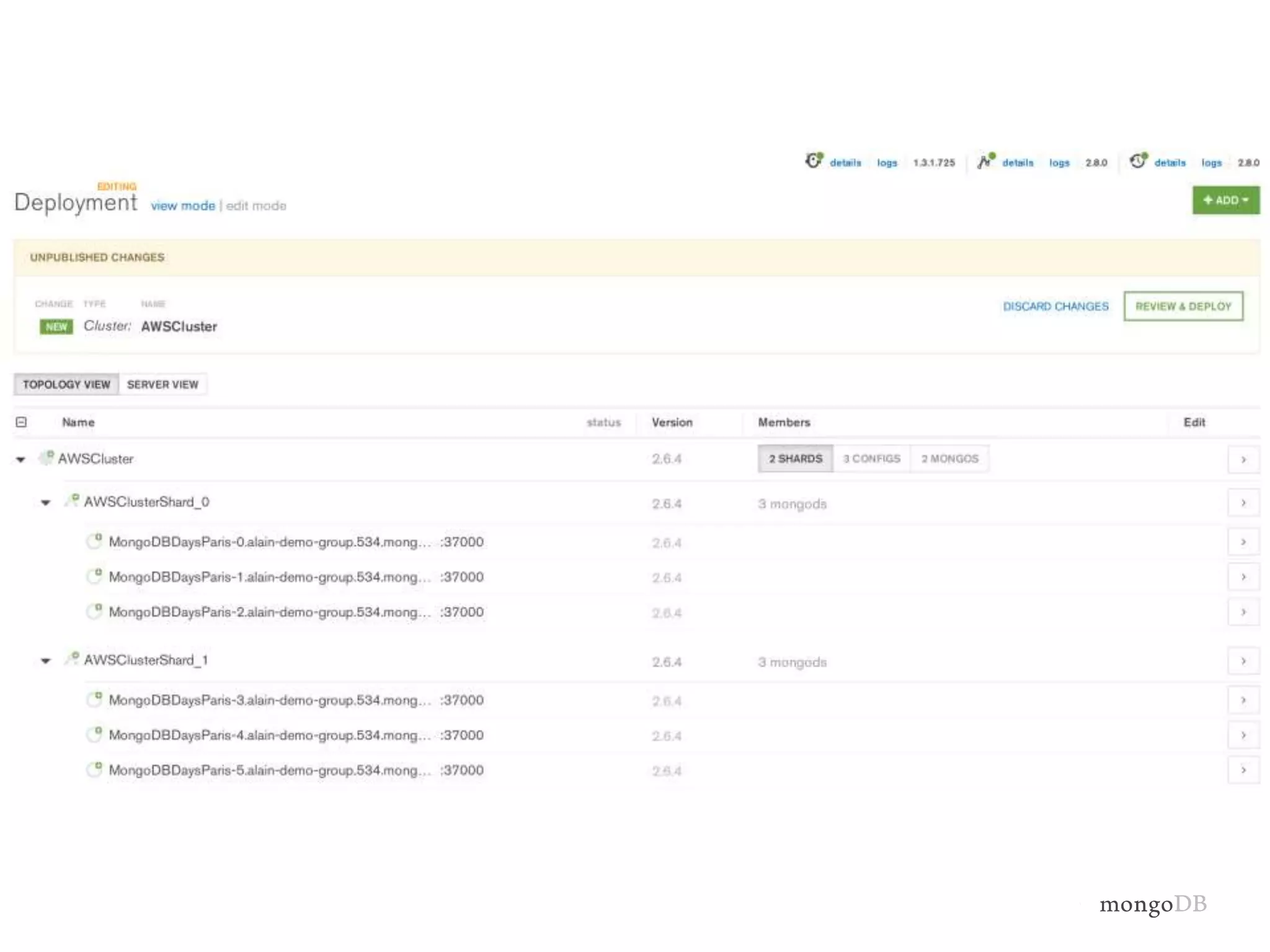Switch to edit mode

256,206
